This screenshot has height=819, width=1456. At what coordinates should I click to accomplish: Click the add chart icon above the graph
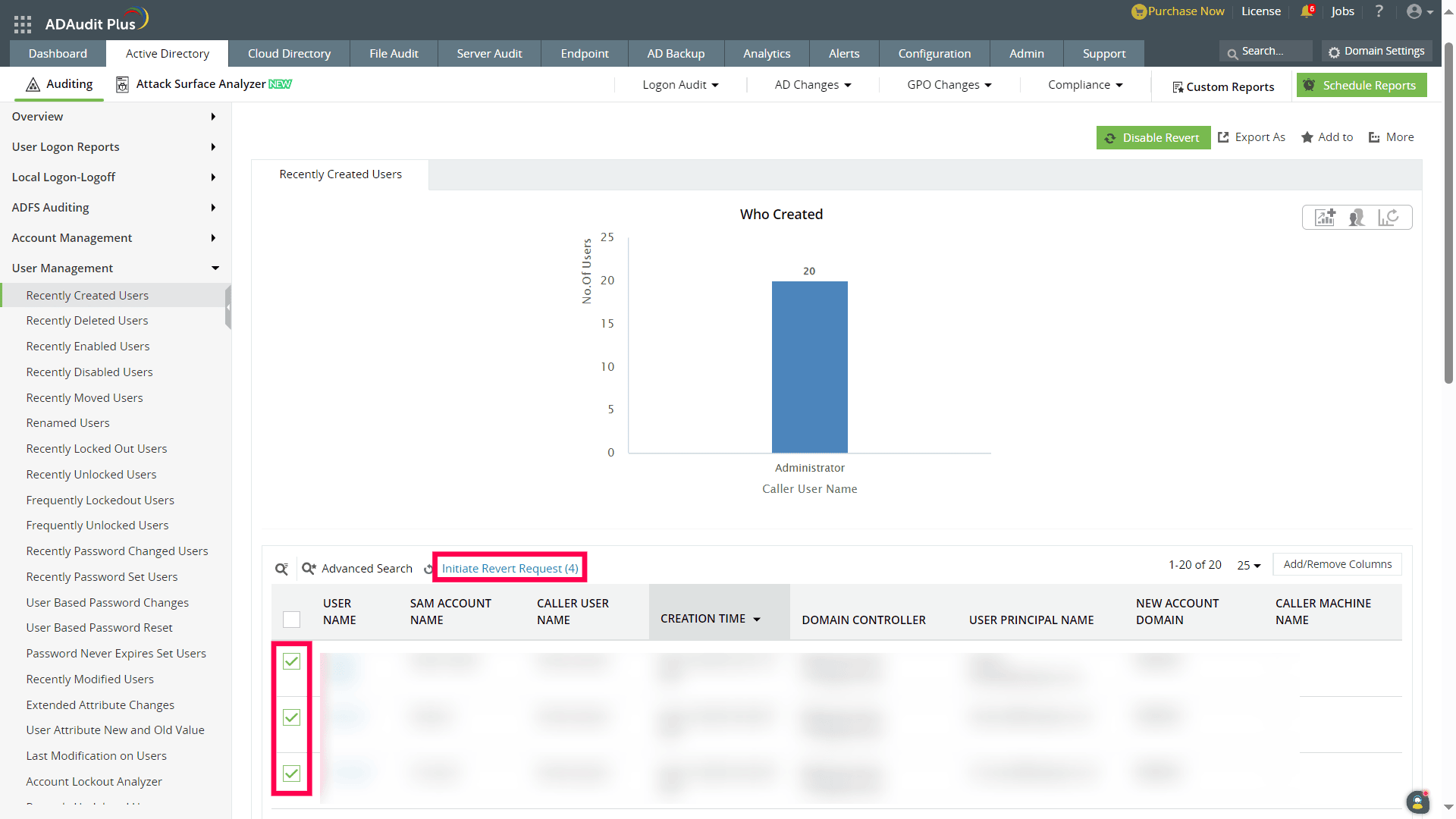point(1325,218)
